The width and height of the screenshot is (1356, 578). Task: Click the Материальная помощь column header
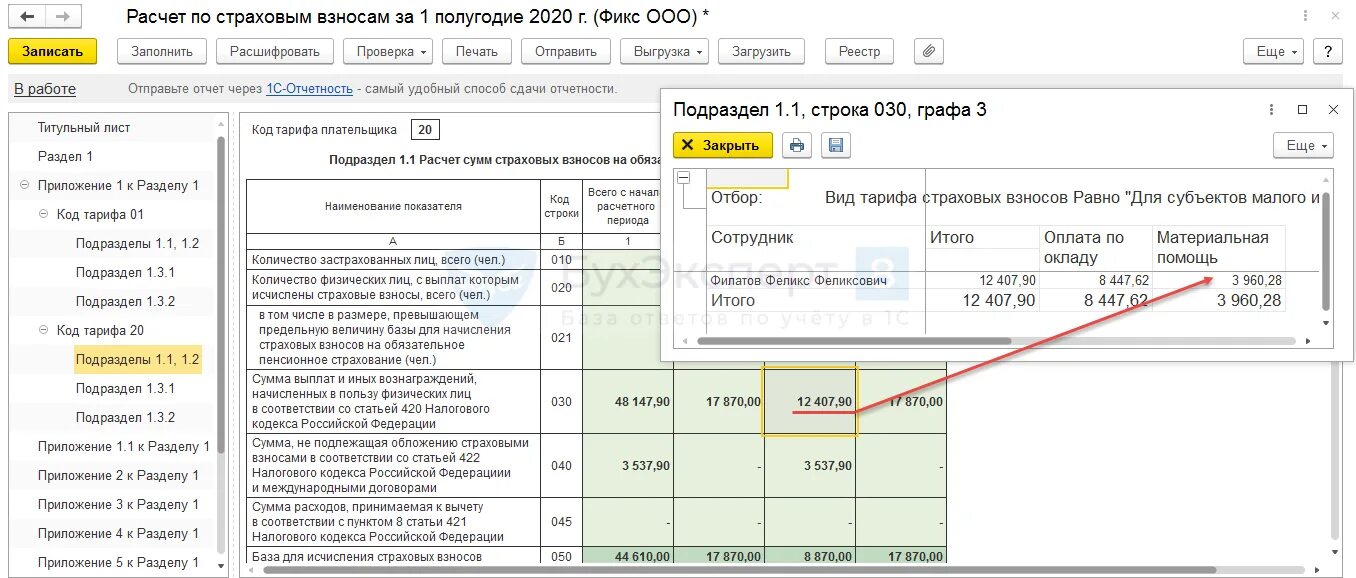tap(1218, 248)
